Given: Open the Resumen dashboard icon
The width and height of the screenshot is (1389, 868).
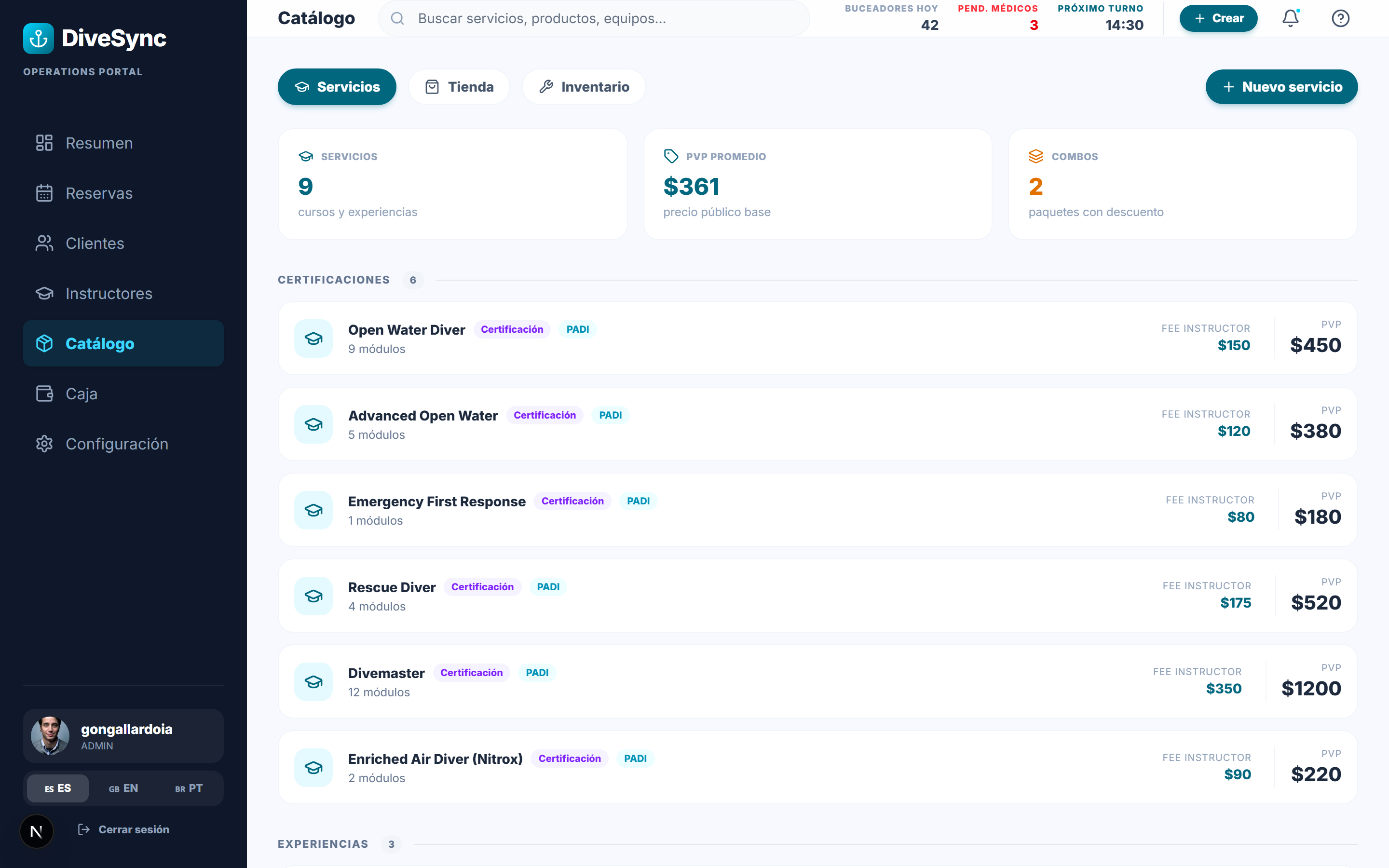Looking at the screenshot, I should [x=44, y=143].
